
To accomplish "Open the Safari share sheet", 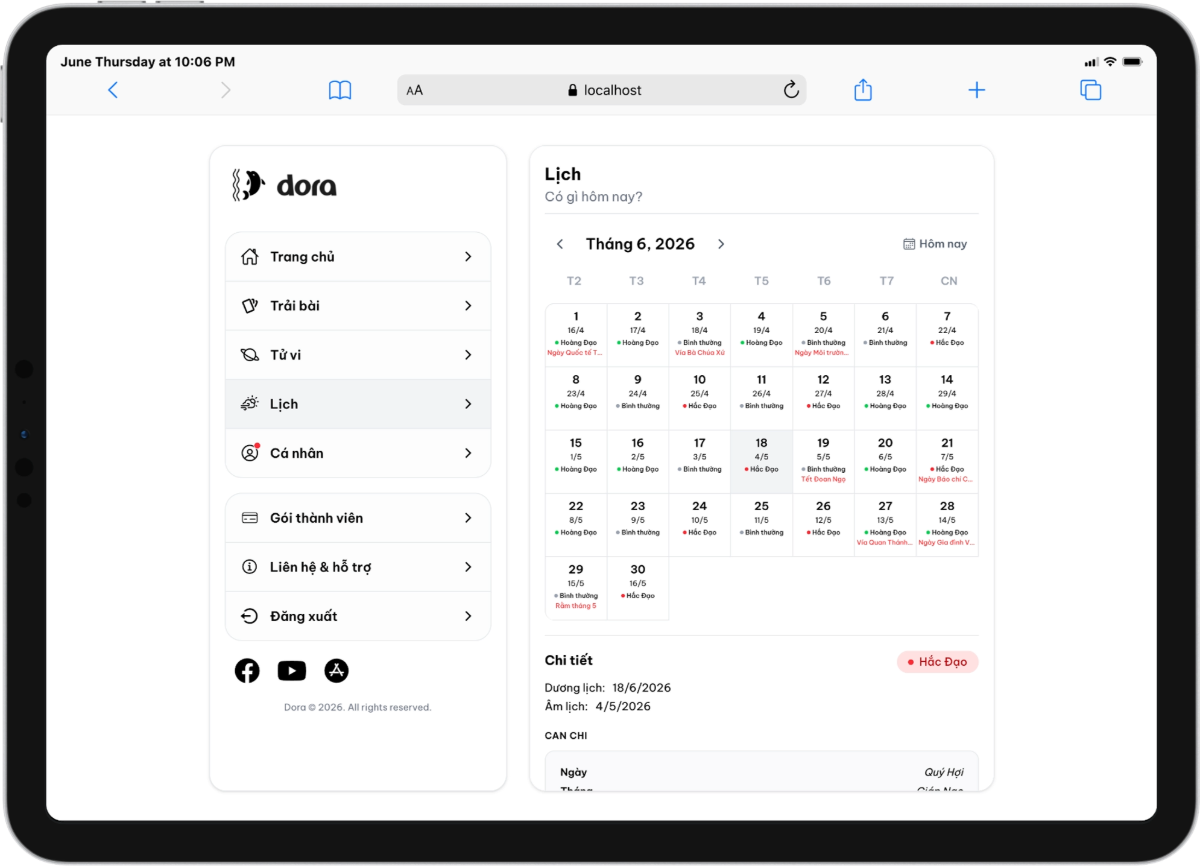I will [x=863, y=90].
